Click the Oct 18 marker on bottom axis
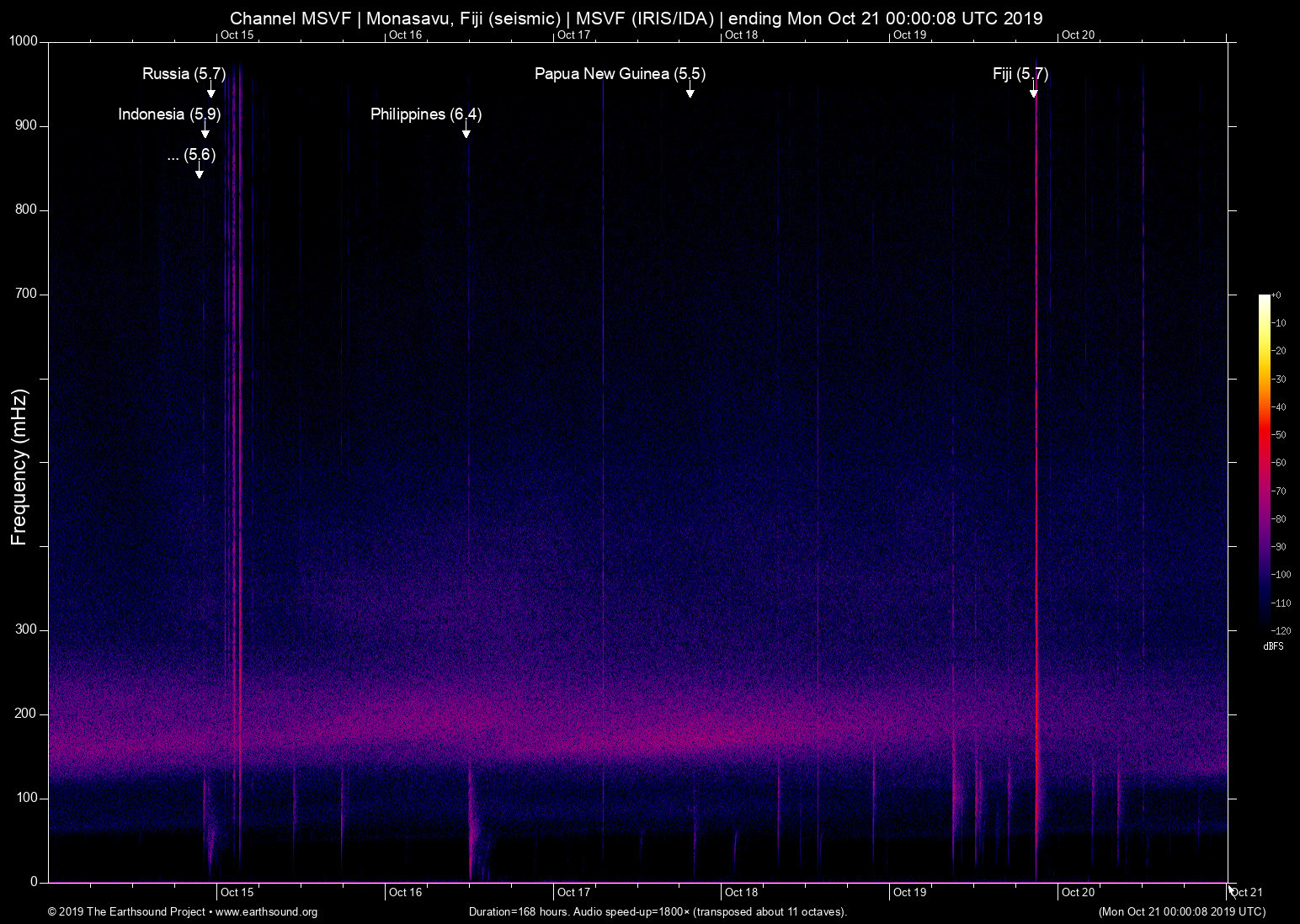1300x924 pixels. pos(741,892)
